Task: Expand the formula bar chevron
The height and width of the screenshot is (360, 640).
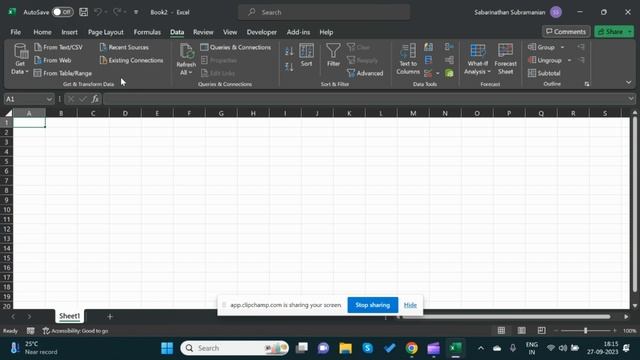Action: click(x=631, y=99)
